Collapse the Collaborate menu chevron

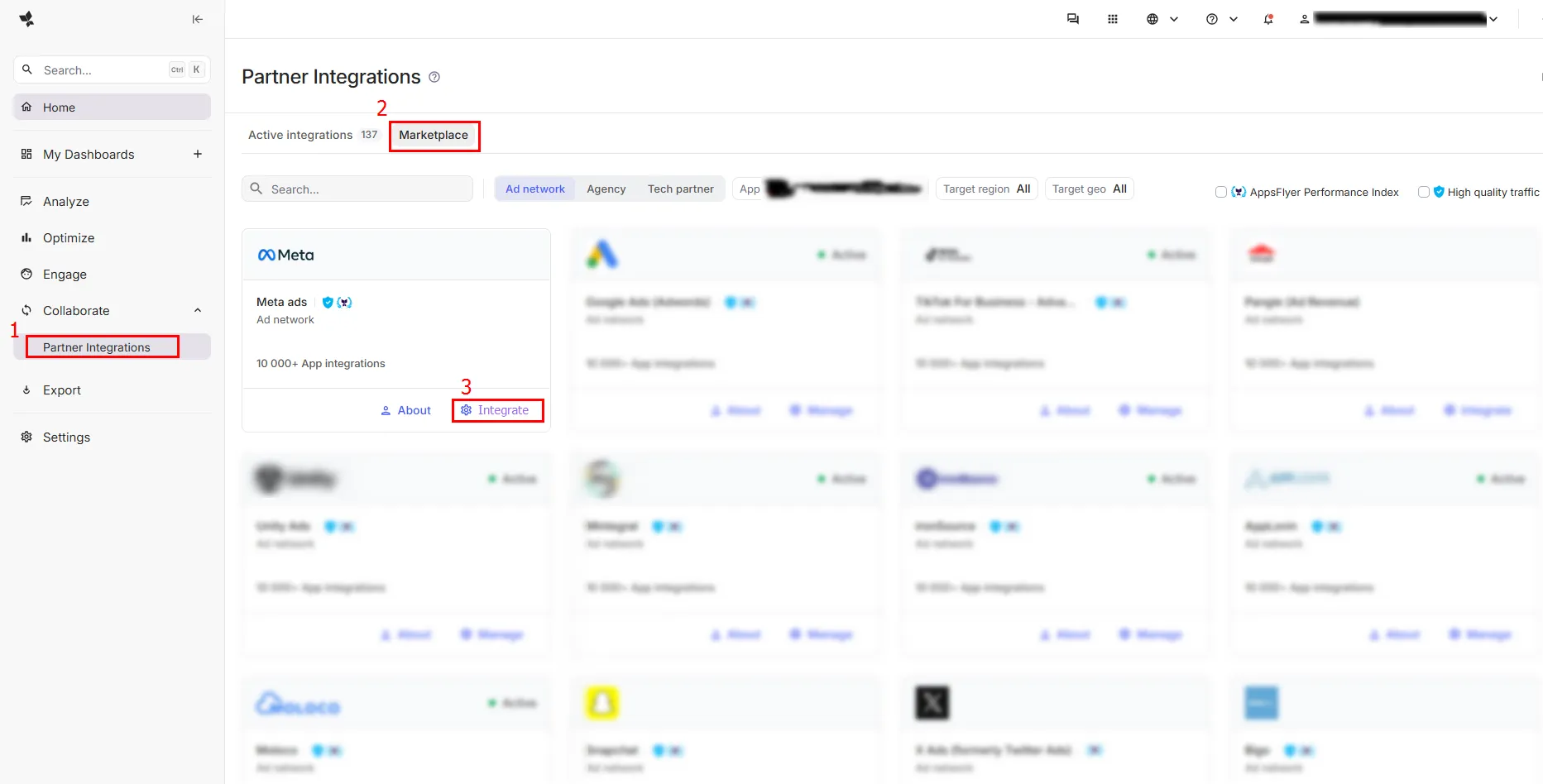click(x=198, y=310)
